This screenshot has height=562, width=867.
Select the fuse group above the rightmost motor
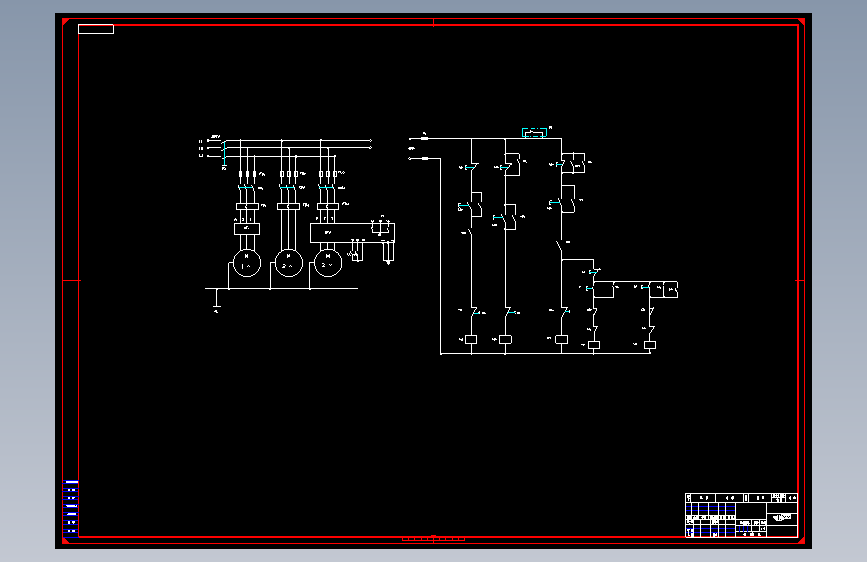(328, 174)
